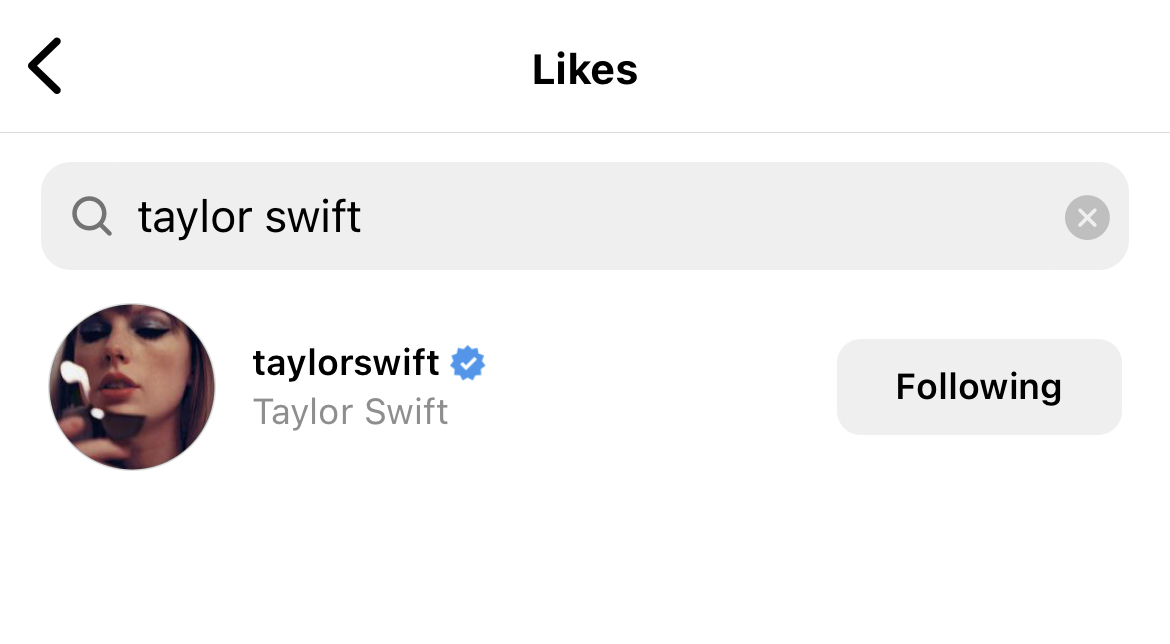Screen dimensions: 1170x644
Task: Unfollow using the Following button
Action: coord(978,387)
